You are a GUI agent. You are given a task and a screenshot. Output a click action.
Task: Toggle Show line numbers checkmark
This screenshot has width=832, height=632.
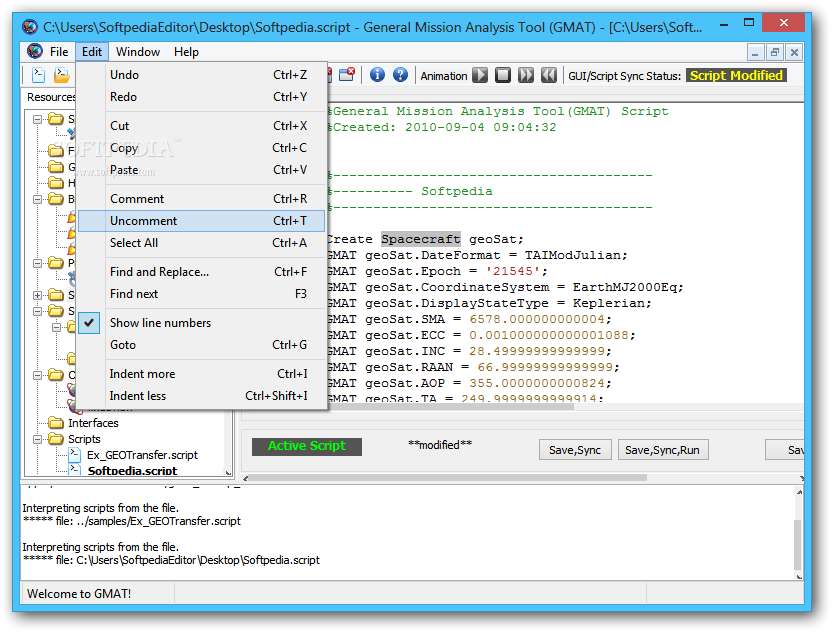pos(89,323)
